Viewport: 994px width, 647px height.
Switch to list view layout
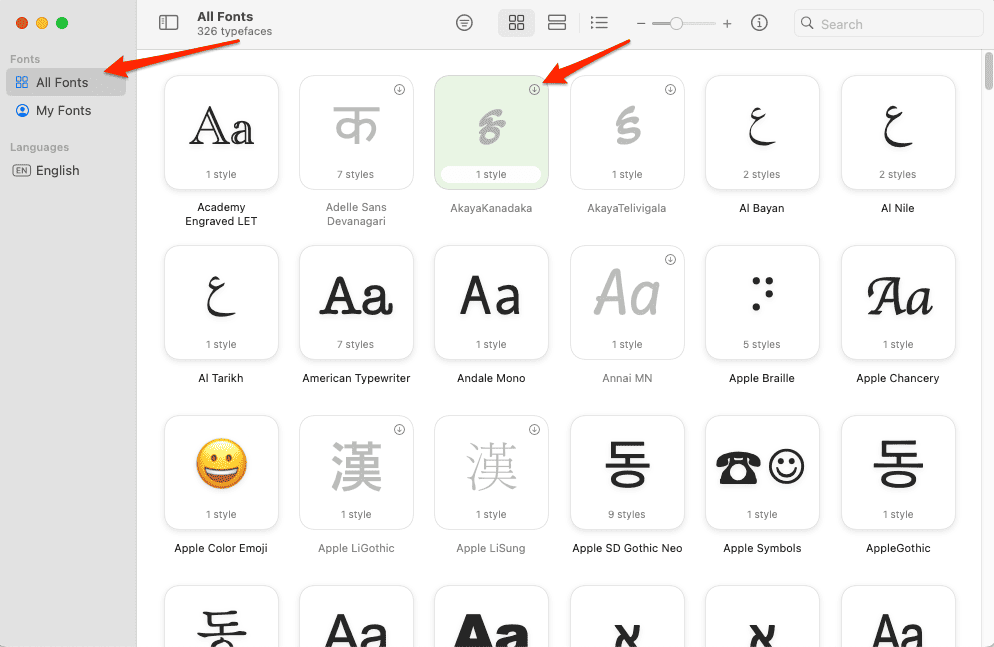click(x=599, y=23)
